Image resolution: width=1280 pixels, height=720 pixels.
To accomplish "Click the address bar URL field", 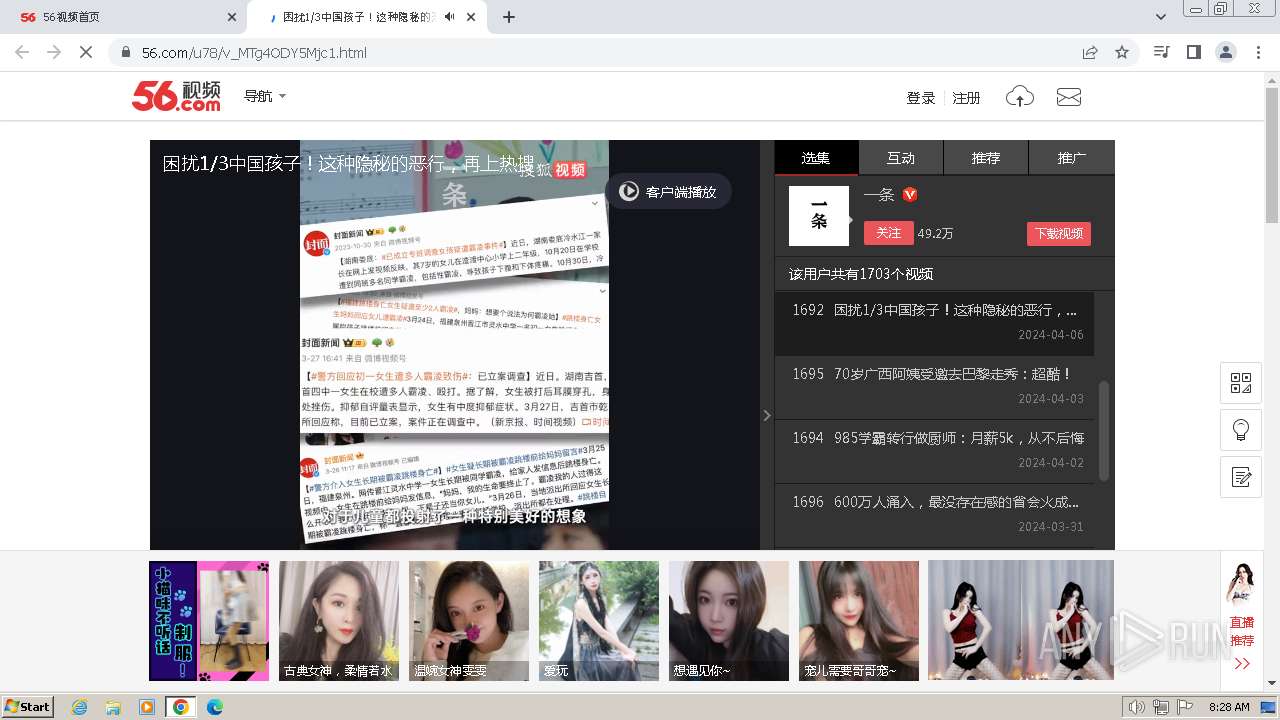I will (x=600, y=52).
